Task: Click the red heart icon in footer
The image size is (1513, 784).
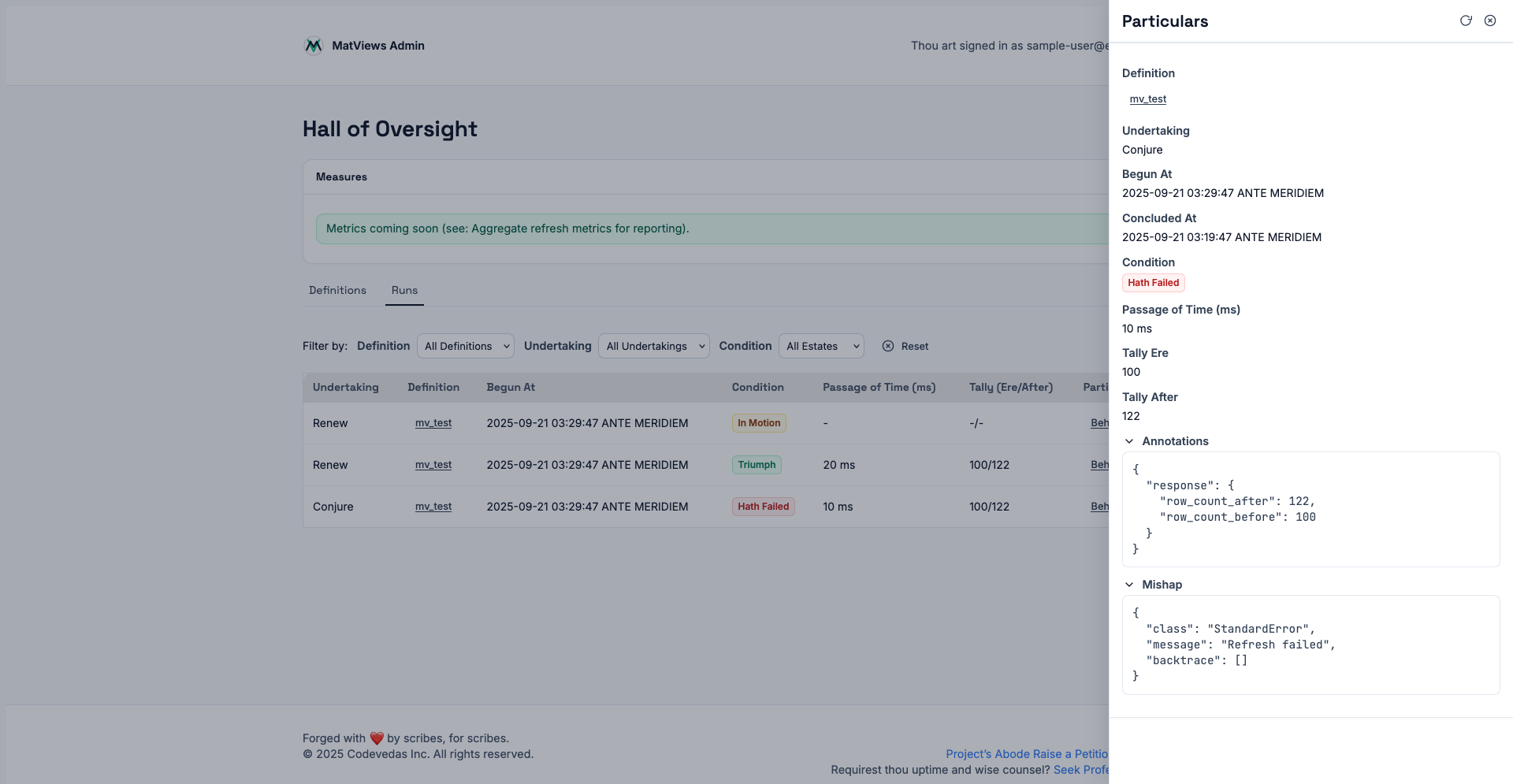Action: tap(377, 738)
